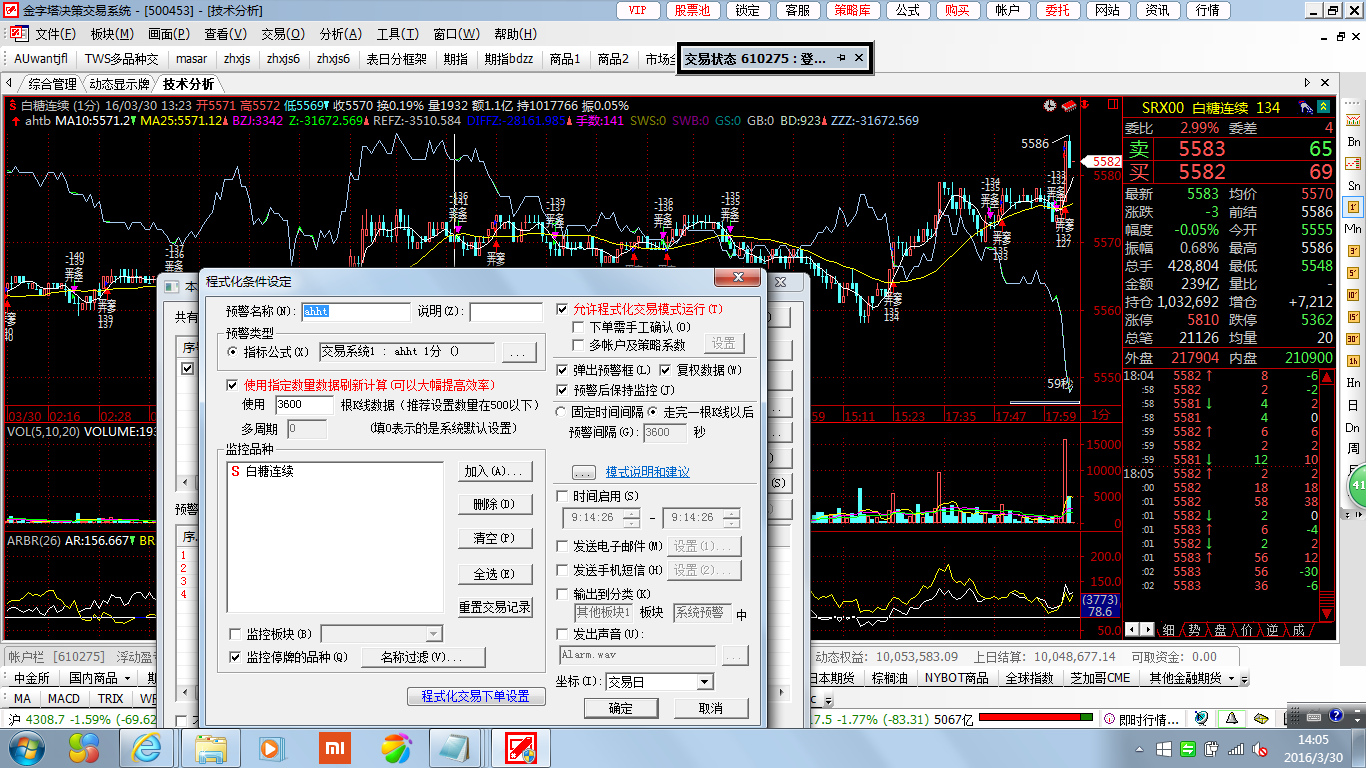Image resolution: width=1366 pixels, height=768 pixels.
Task: Click the satellite dish status bar icon
Action: tap(1201, 718)
